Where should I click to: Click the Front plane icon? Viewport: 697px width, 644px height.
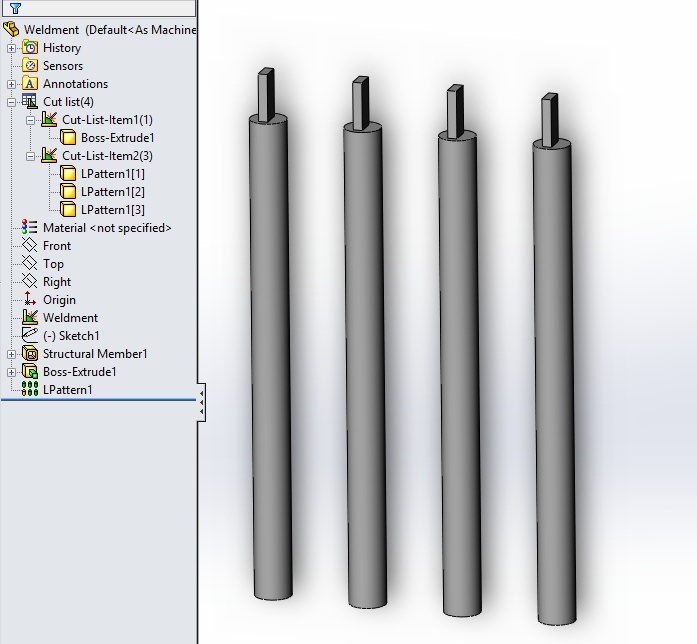coord(30,245)
